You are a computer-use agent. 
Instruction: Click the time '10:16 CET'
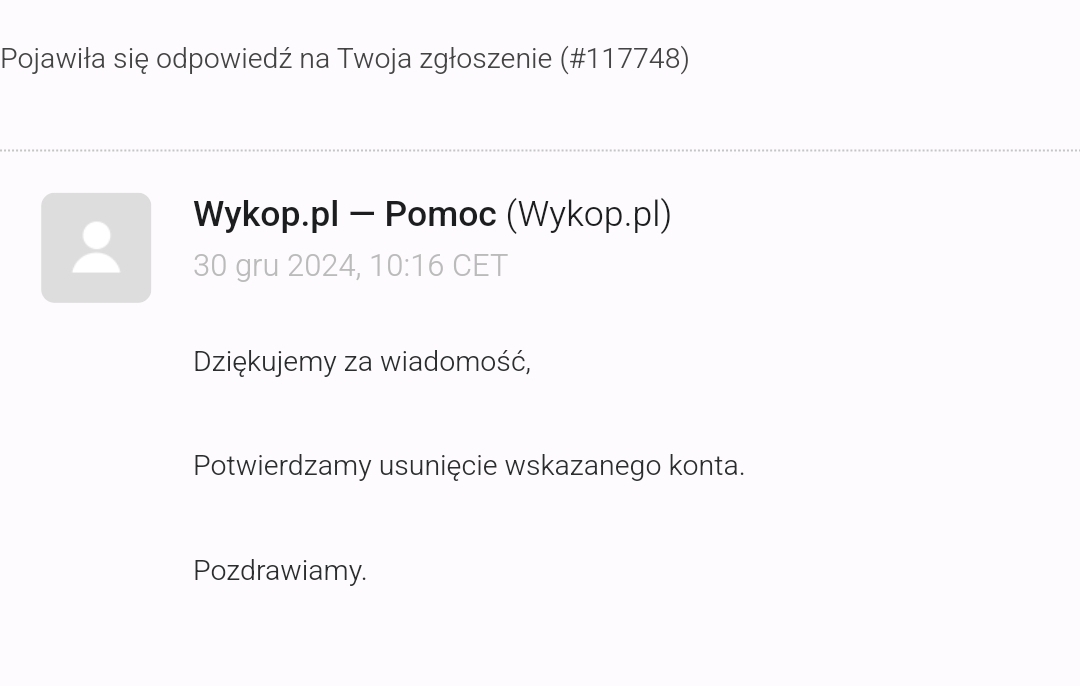438,266
